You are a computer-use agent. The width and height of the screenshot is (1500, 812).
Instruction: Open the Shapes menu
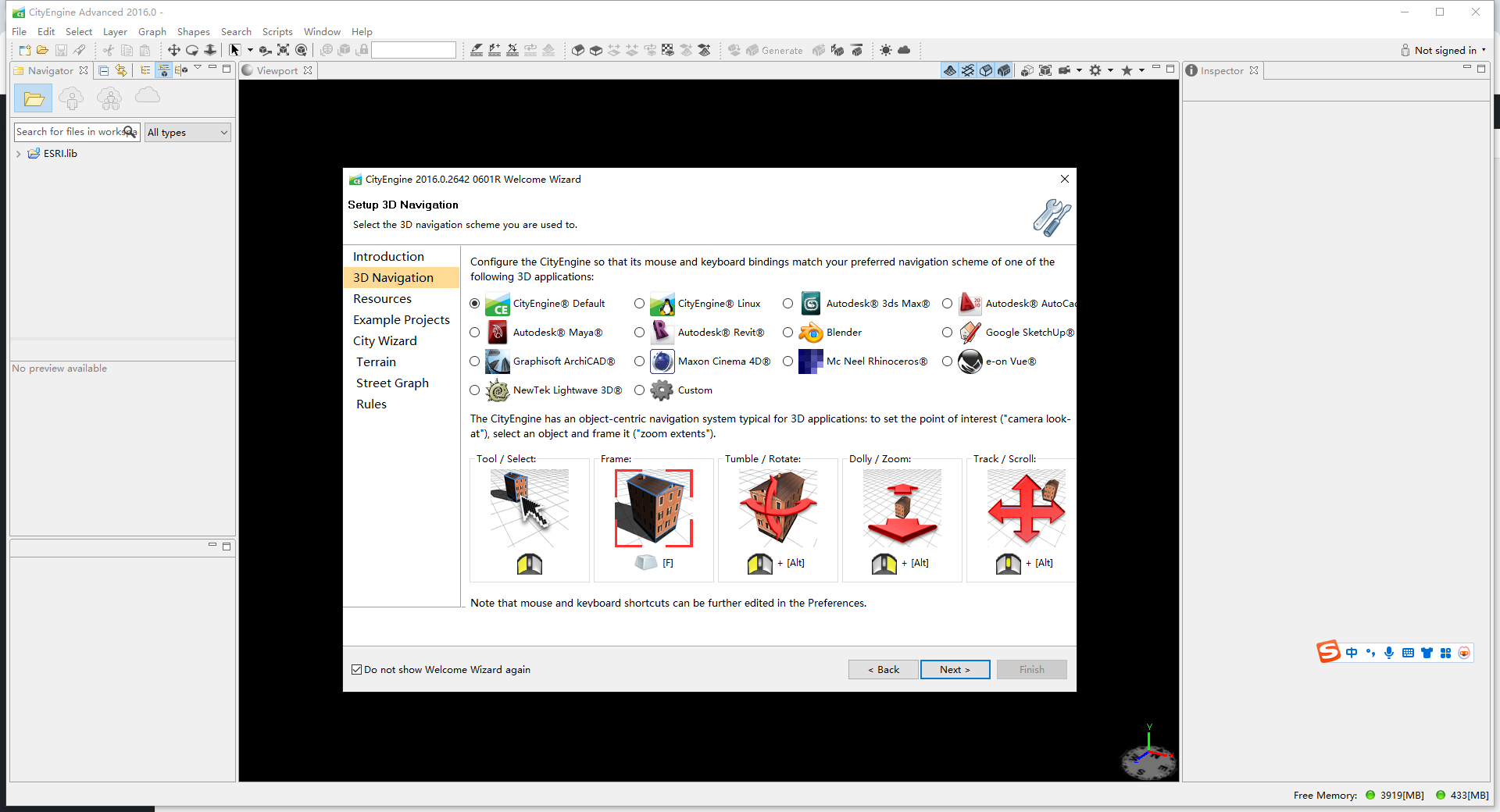point(193,31)
